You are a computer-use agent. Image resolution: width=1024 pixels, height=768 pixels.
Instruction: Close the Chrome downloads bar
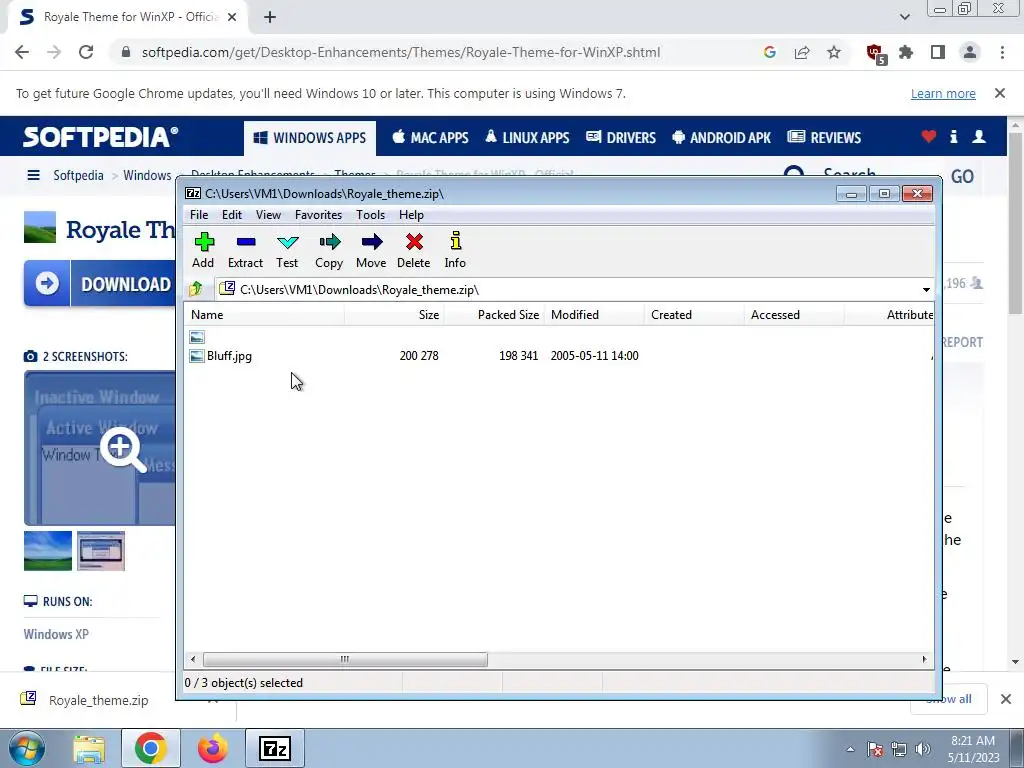pyautogui.click(x=1006, y=699)
